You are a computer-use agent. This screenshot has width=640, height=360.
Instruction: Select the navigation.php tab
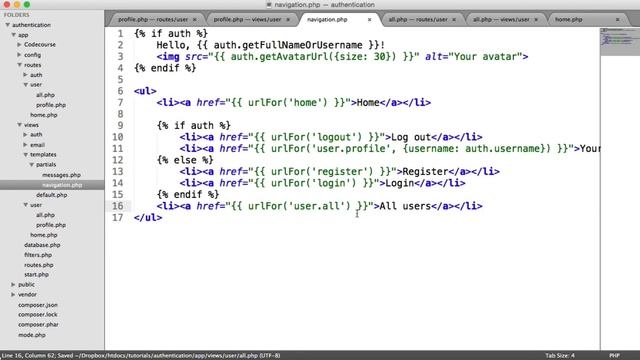pos(327,19)
